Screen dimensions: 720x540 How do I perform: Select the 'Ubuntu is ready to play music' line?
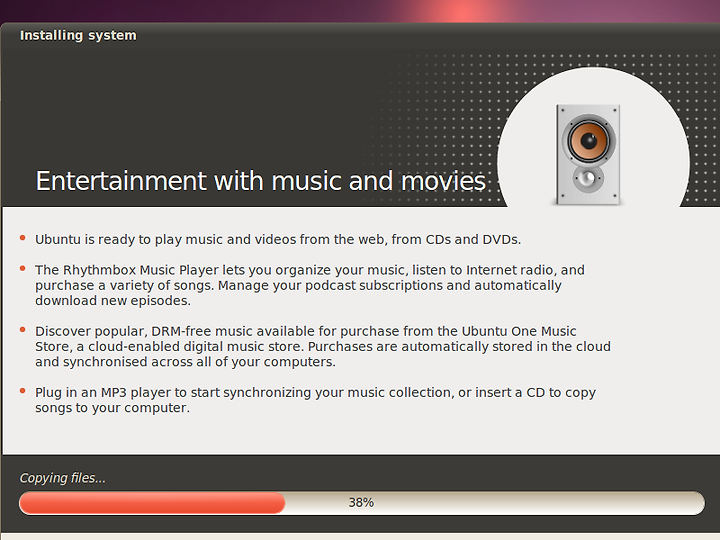(278, 240)
